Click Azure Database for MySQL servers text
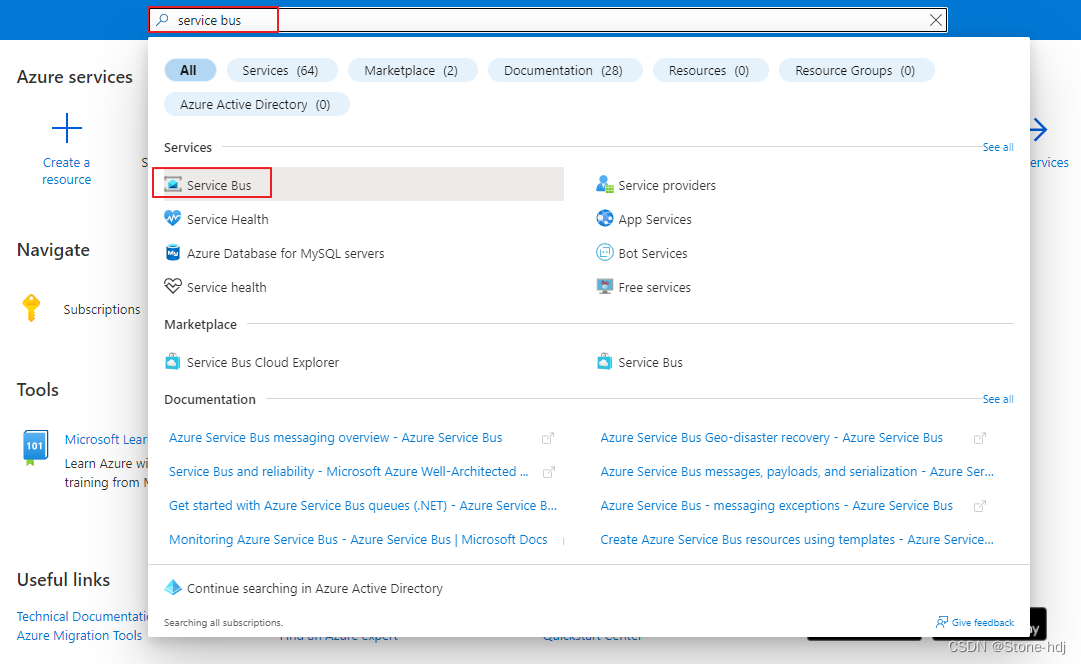This screenshot has width=1081, height=664. [x=285, y=253]
